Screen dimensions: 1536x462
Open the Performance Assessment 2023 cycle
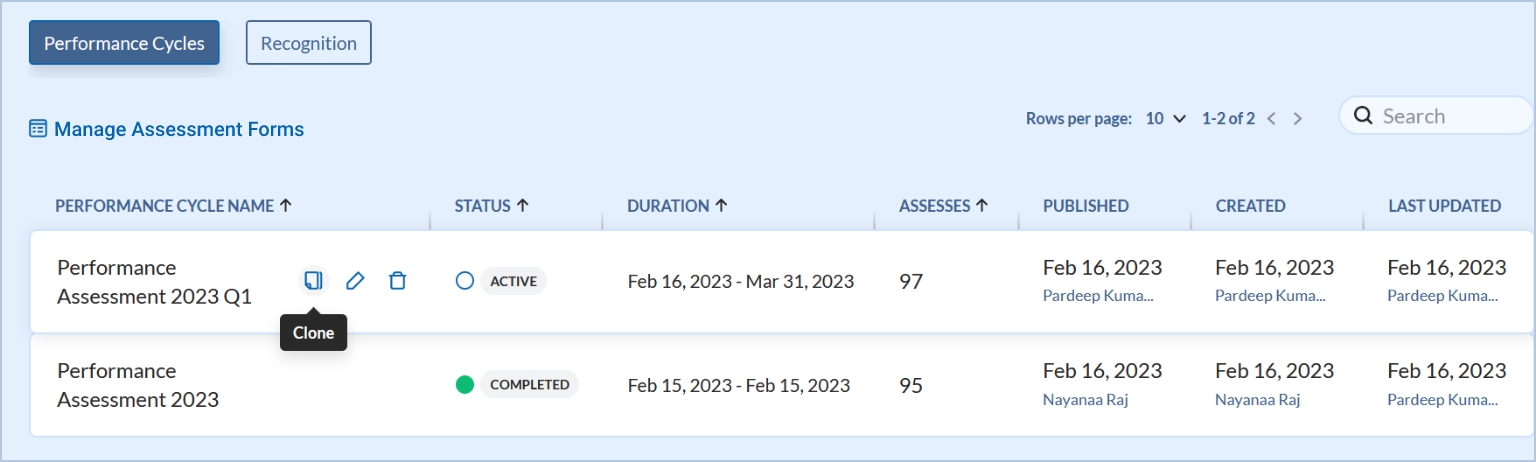point(138,385)
